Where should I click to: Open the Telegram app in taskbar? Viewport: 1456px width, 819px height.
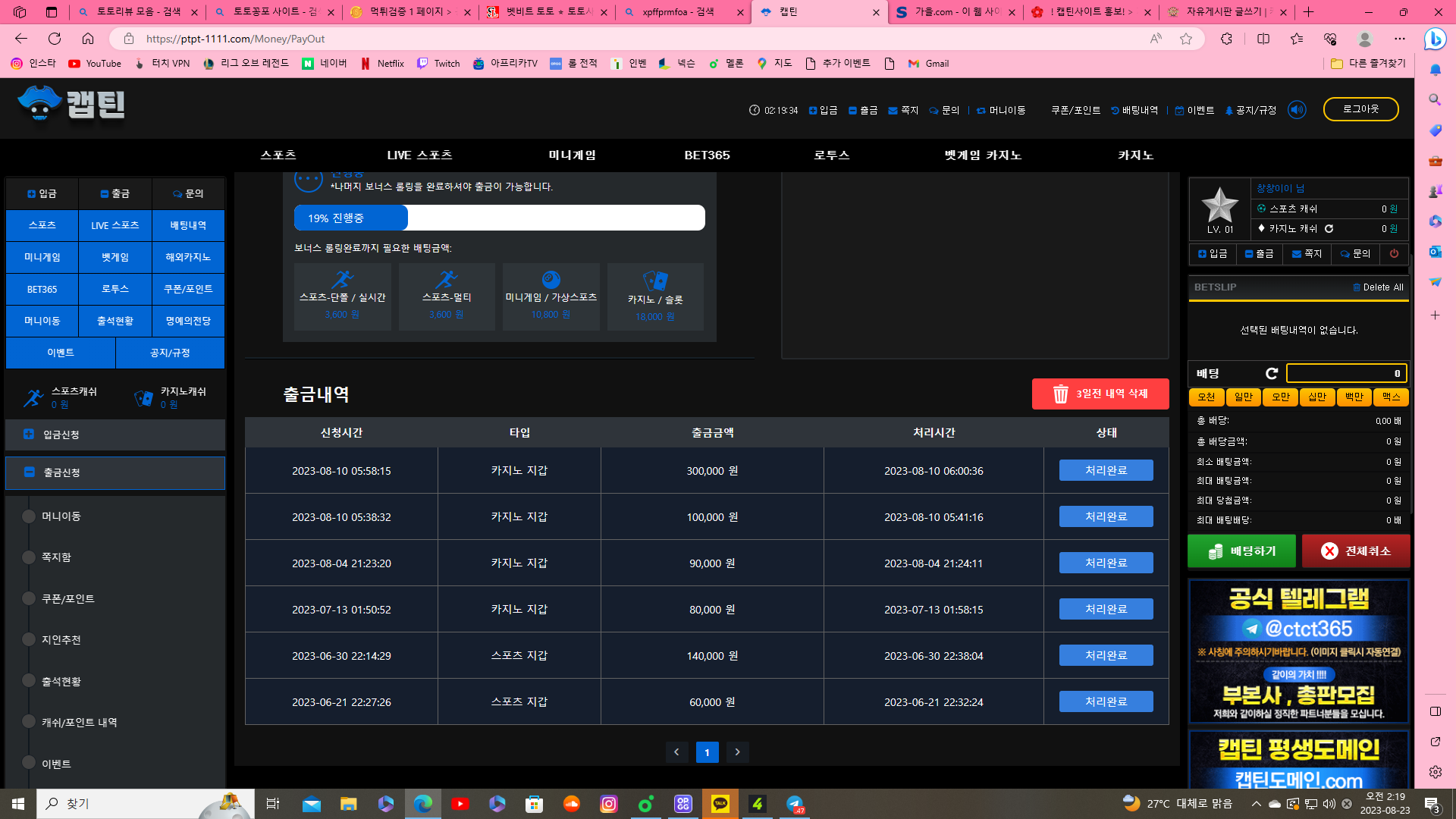(x=795, y=804)
